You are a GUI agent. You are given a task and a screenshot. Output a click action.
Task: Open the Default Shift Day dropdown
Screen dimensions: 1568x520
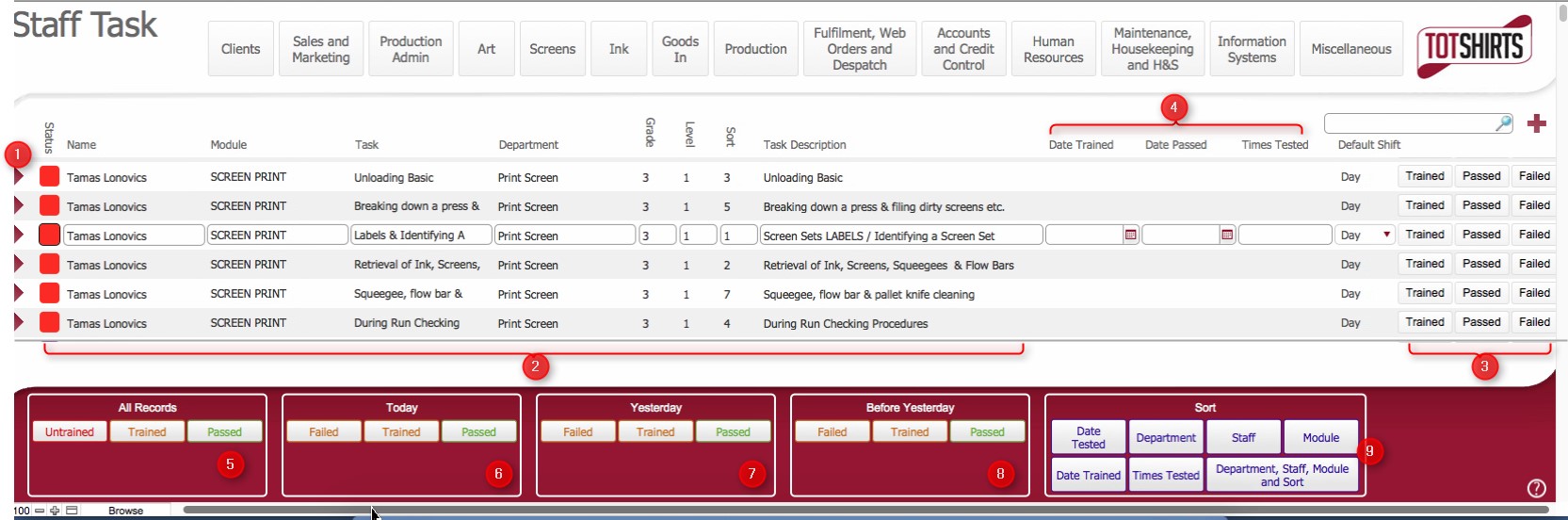(1386, 236)
